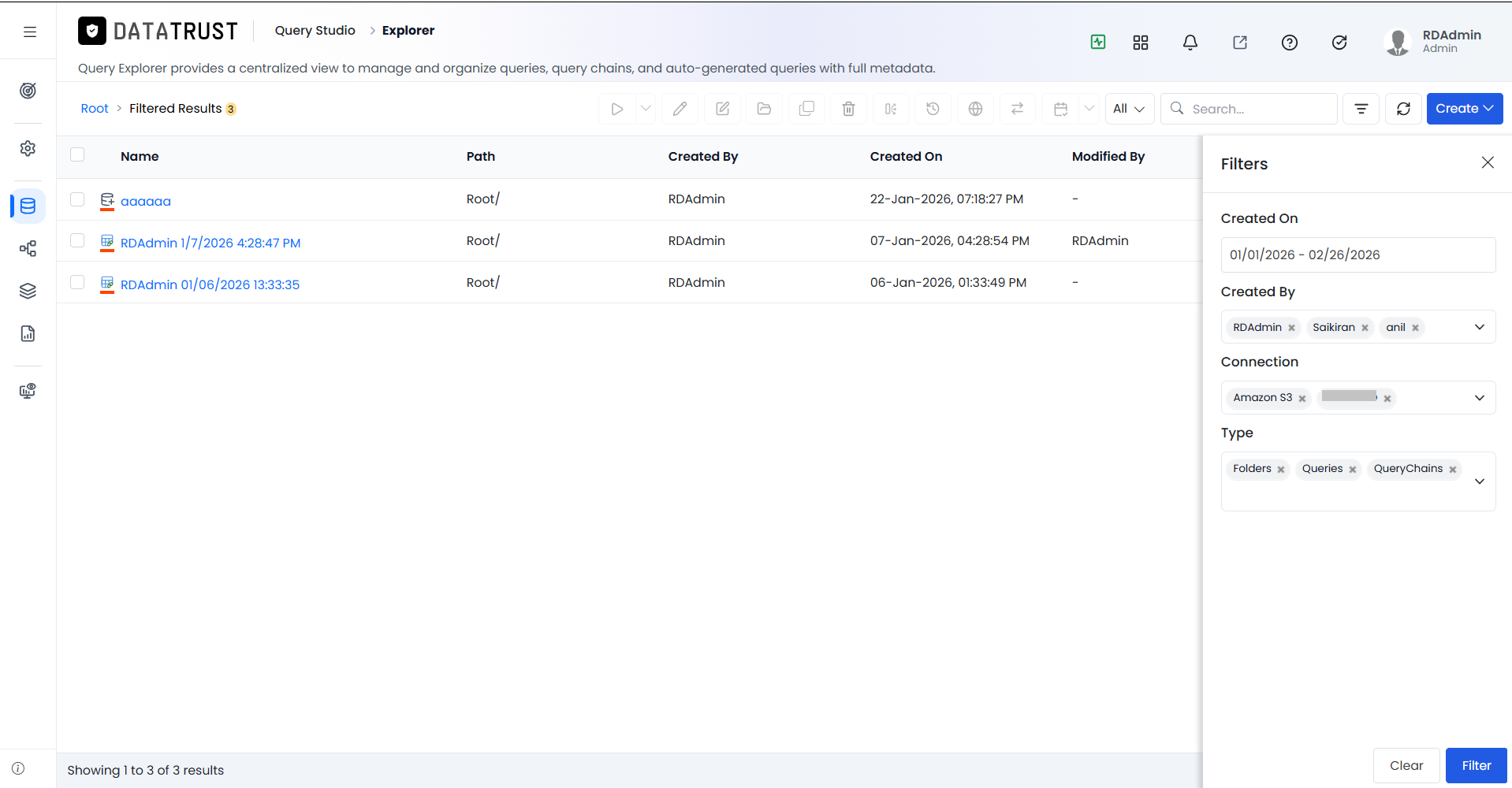1512x788 pixels.
Task: Remove the Saikiran tag
Action: click(x=1365, y=328)
